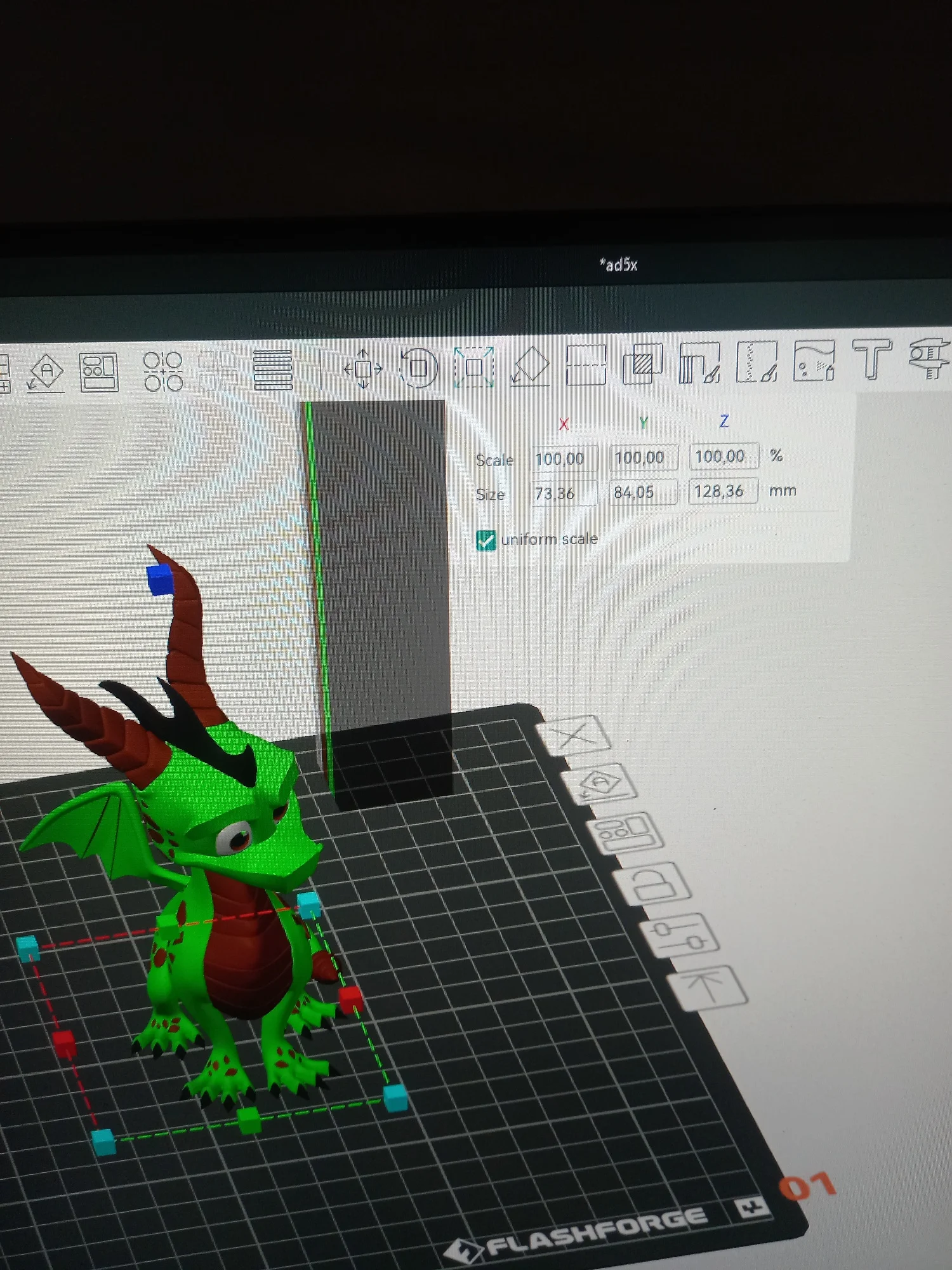
Task: Select the Move tool
Action: point(363,368)
